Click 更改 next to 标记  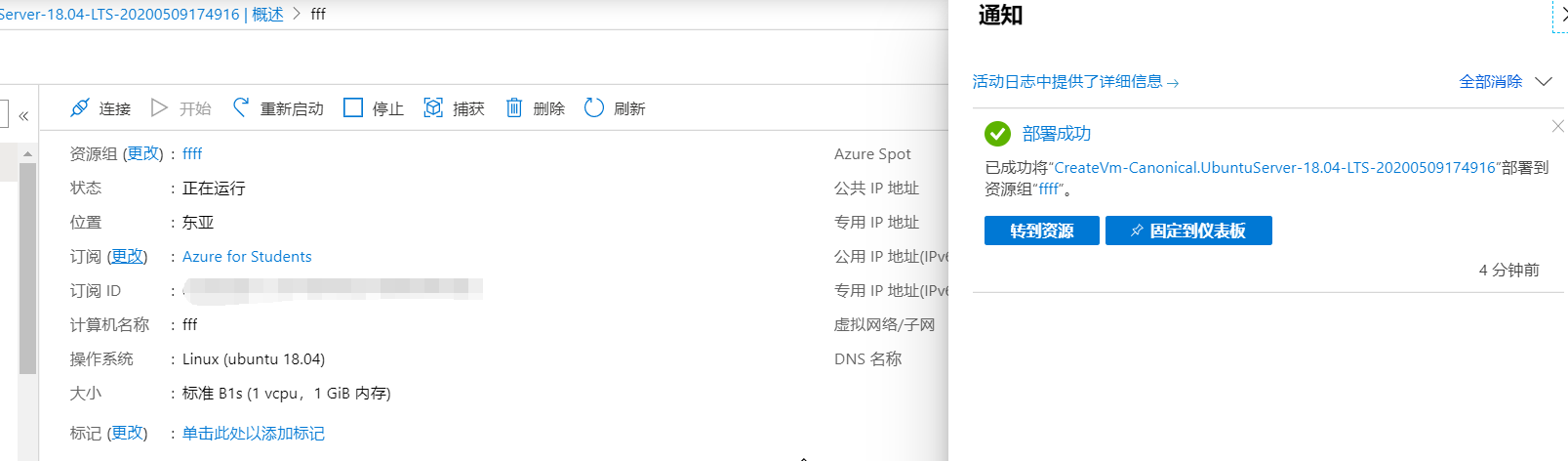(x=127, y=433)
